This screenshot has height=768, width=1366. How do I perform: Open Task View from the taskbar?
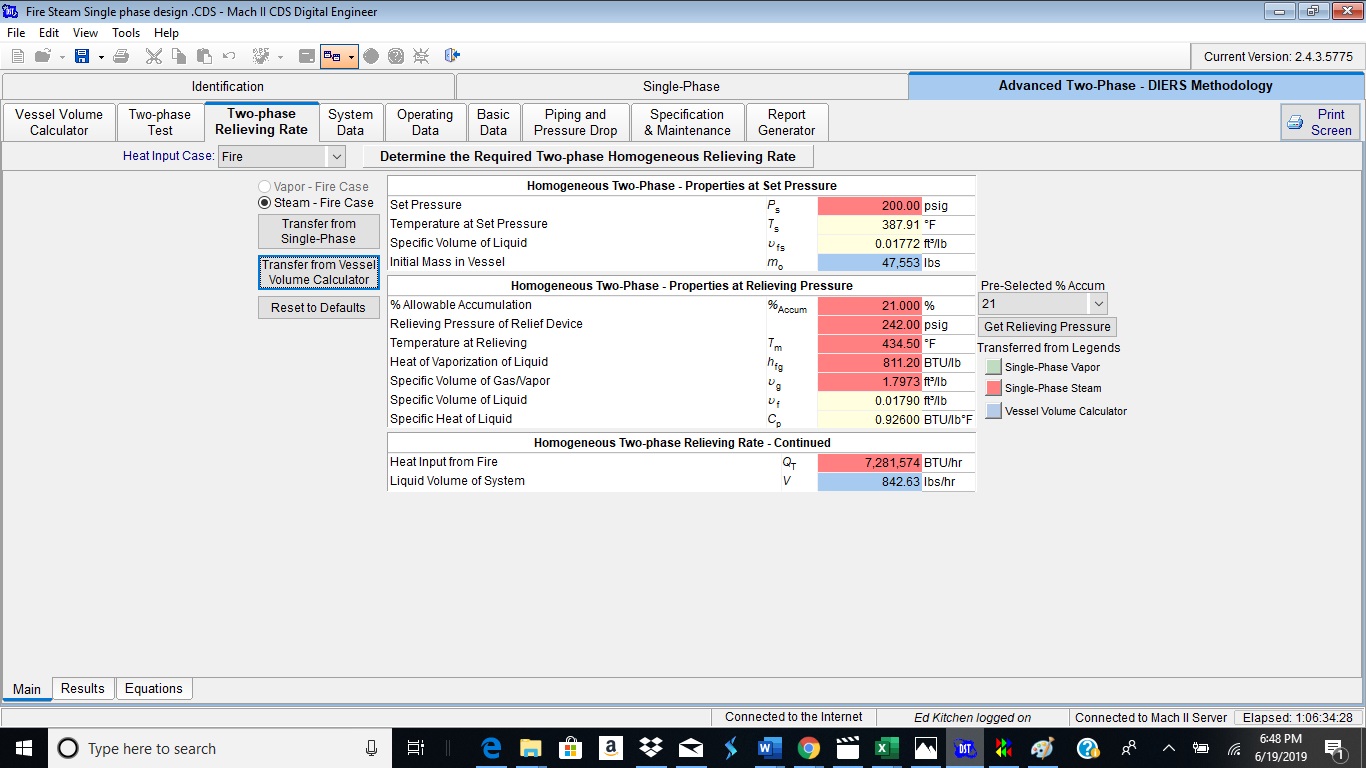[x=416, y=748]
